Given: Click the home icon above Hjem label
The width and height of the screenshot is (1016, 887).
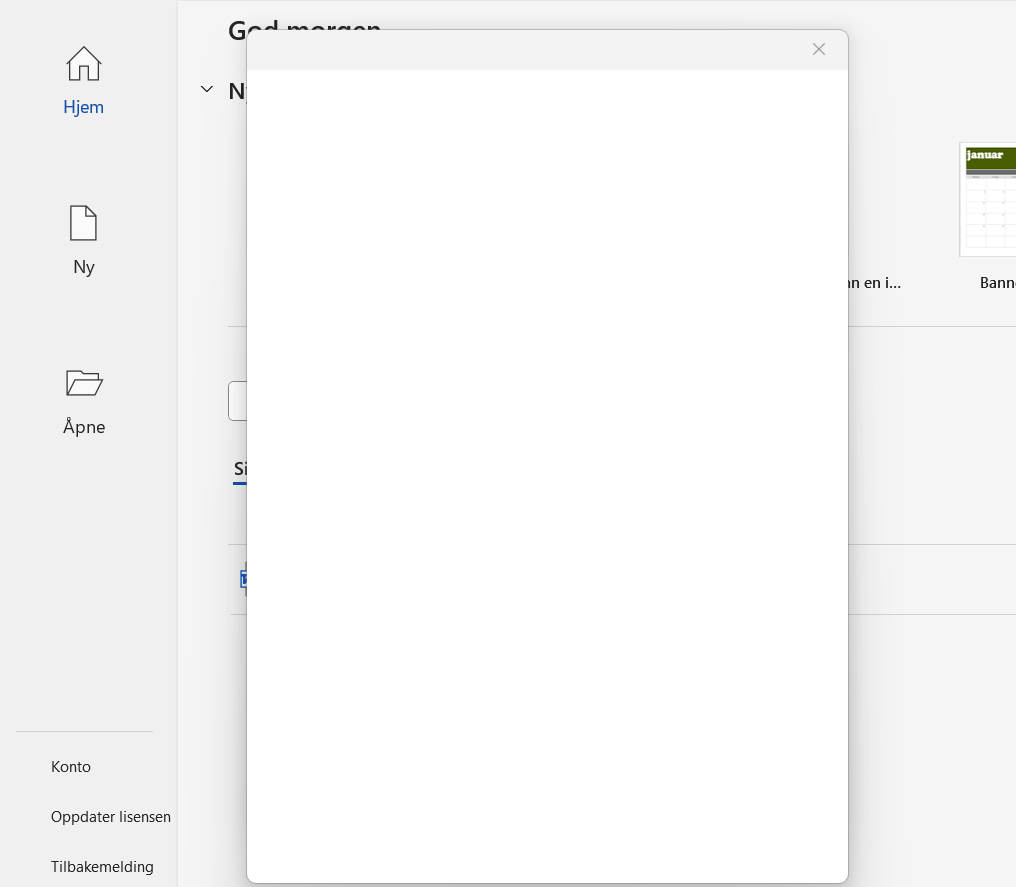Looking at the screenshot, I should tap(83, 63).
